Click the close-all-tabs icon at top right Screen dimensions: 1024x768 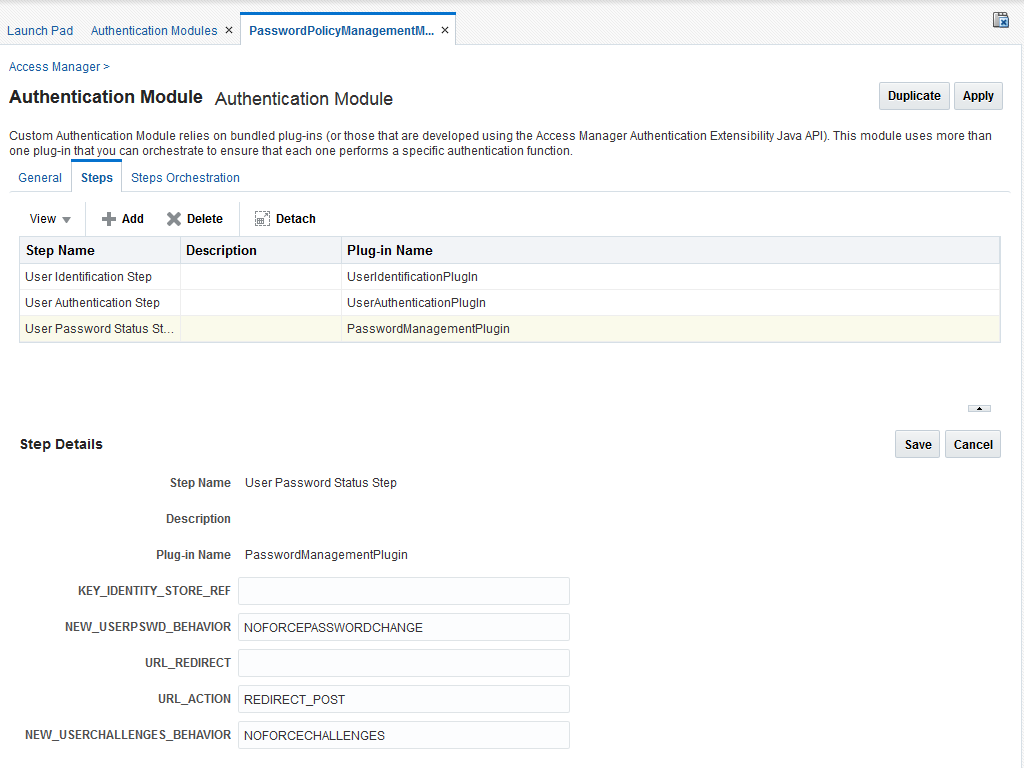1000,20
